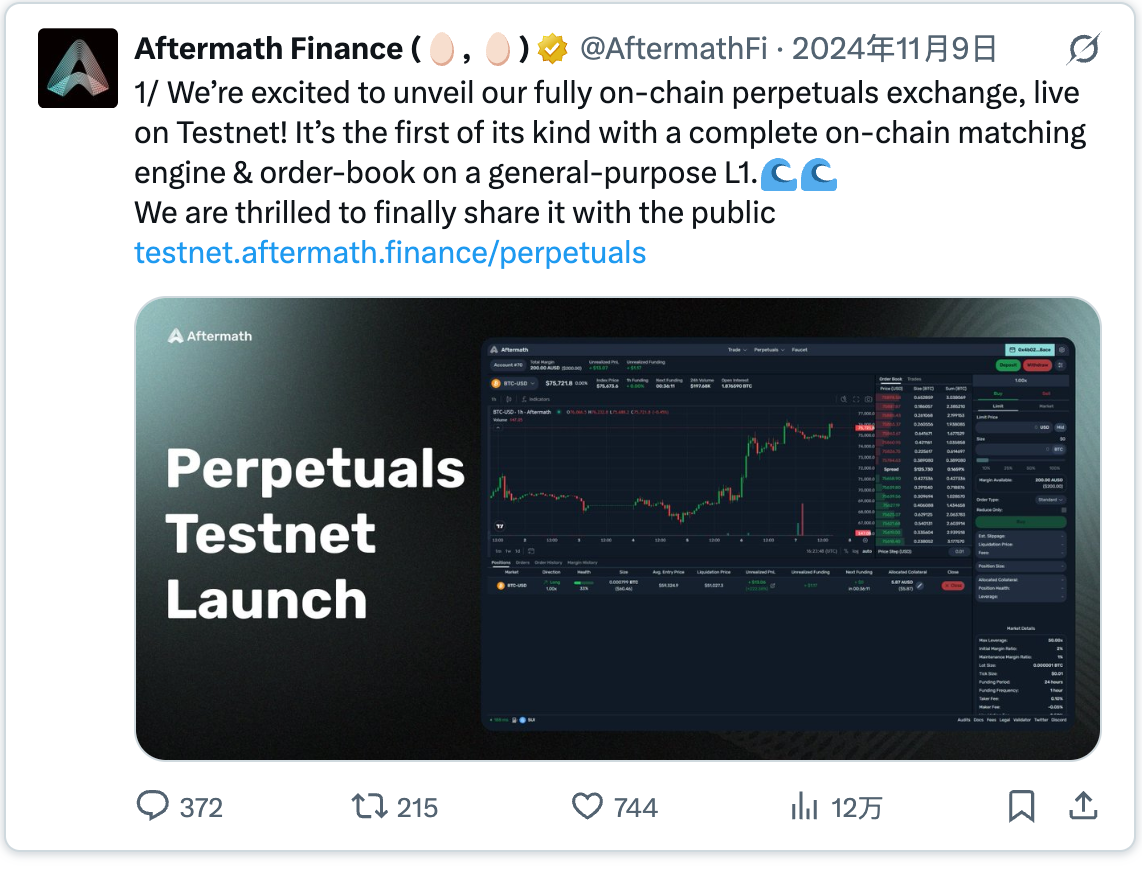The image size is (1142, 870).
Task: Like the tweet with the heart icon
Action: coord(587,806)
